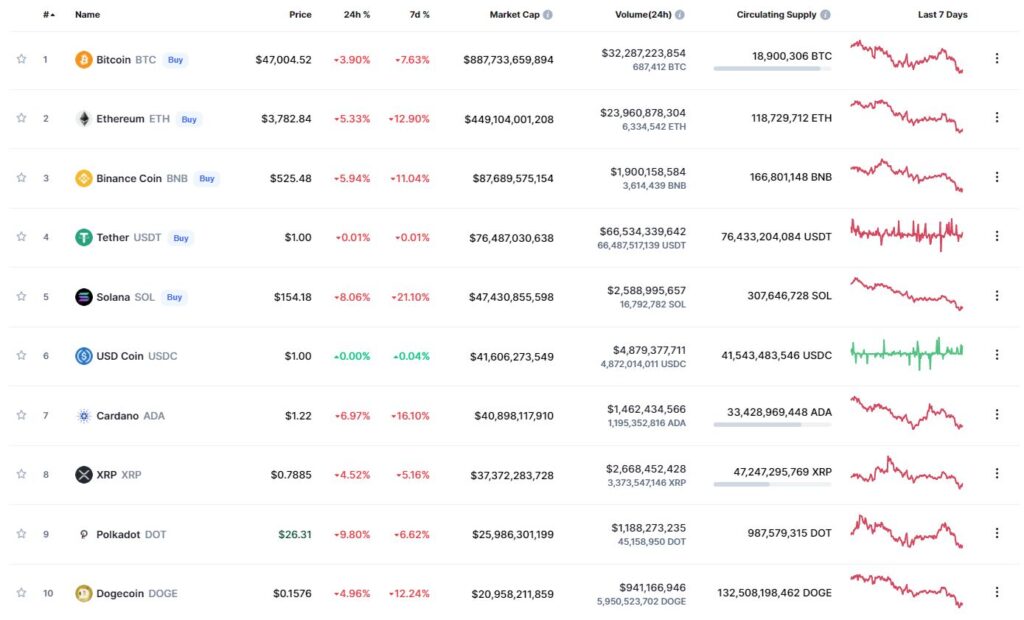This screenshot has height=620, width=1024.
Task: Click the Dogecoin logo icon
Action: [x=84, y=593]
